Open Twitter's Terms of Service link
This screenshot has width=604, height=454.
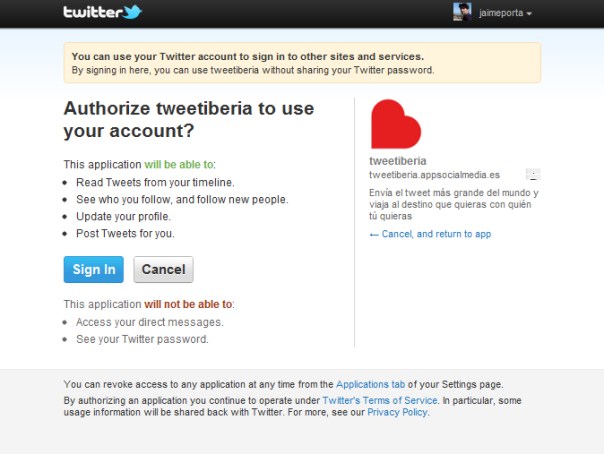[380, 400]
